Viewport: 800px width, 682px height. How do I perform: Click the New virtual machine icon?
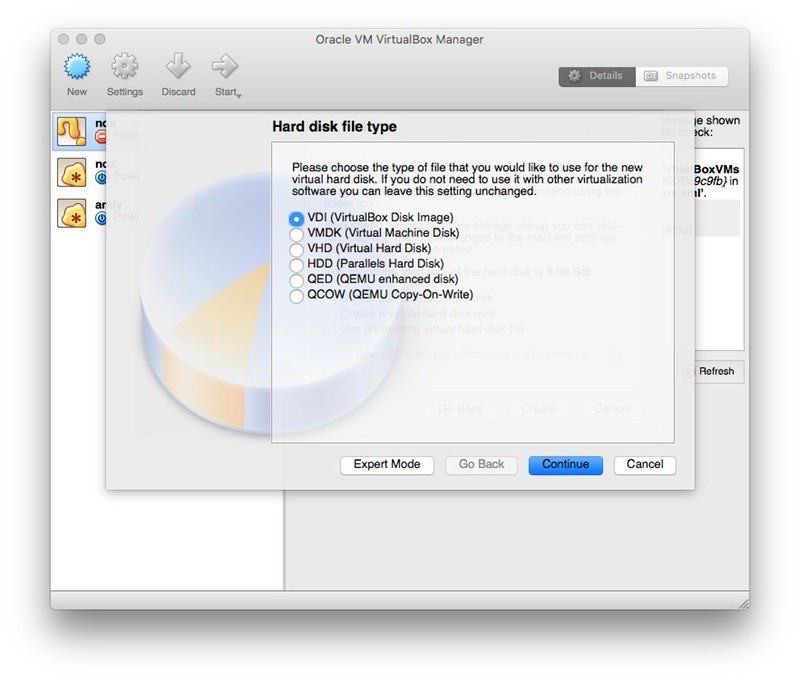(x=77, y=67)
